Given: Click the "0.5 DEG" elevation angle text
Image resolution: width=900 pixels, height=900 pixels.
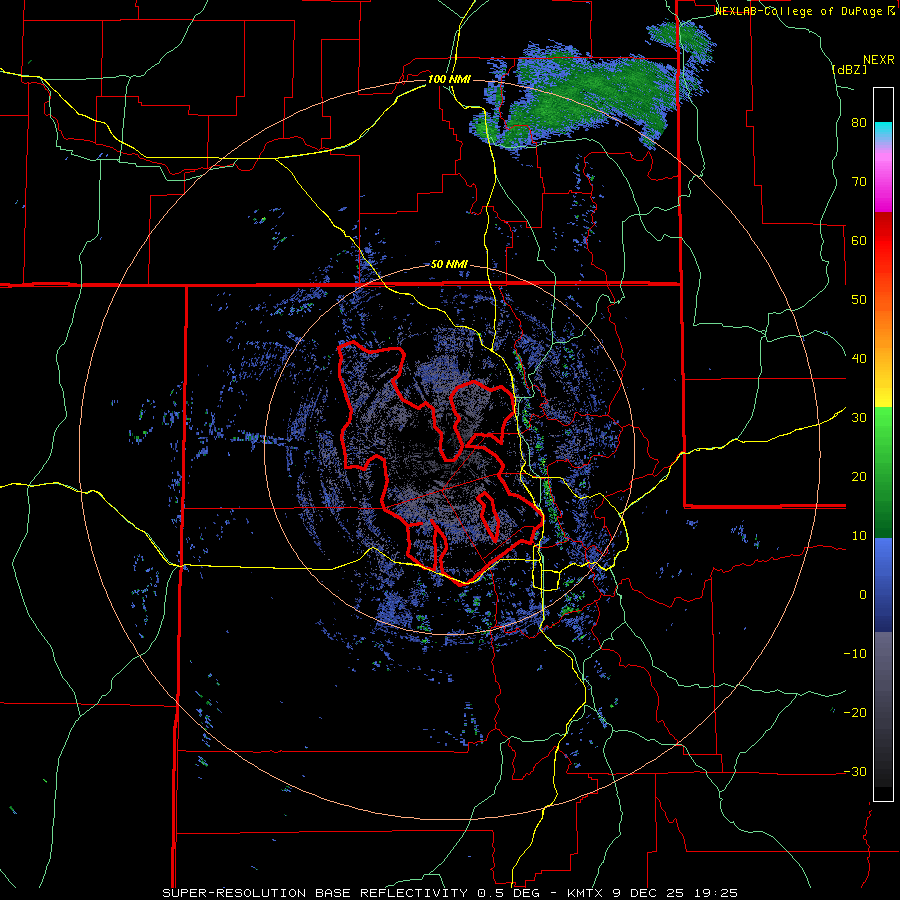Looking at the screenshot, I should click(509, 893).
